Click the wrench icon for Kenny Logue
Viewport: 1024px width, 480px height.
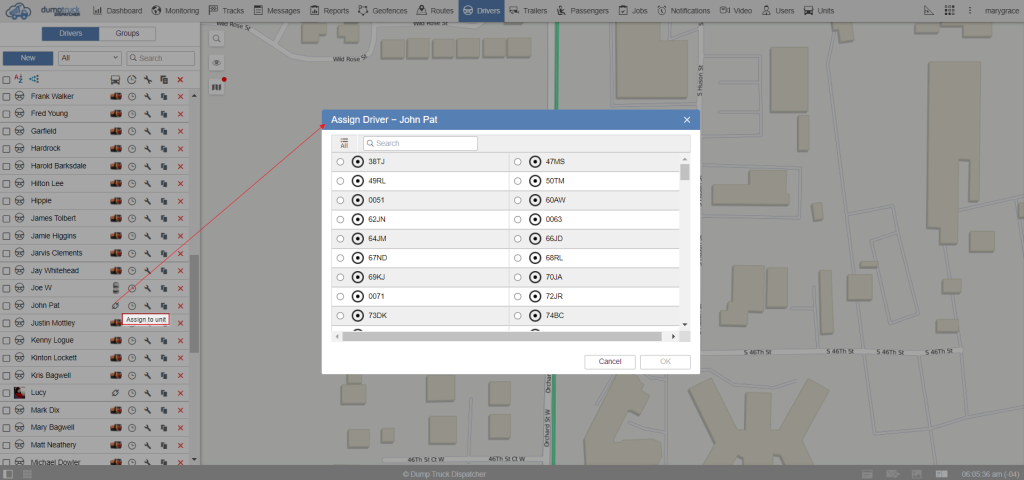(147, 340)
